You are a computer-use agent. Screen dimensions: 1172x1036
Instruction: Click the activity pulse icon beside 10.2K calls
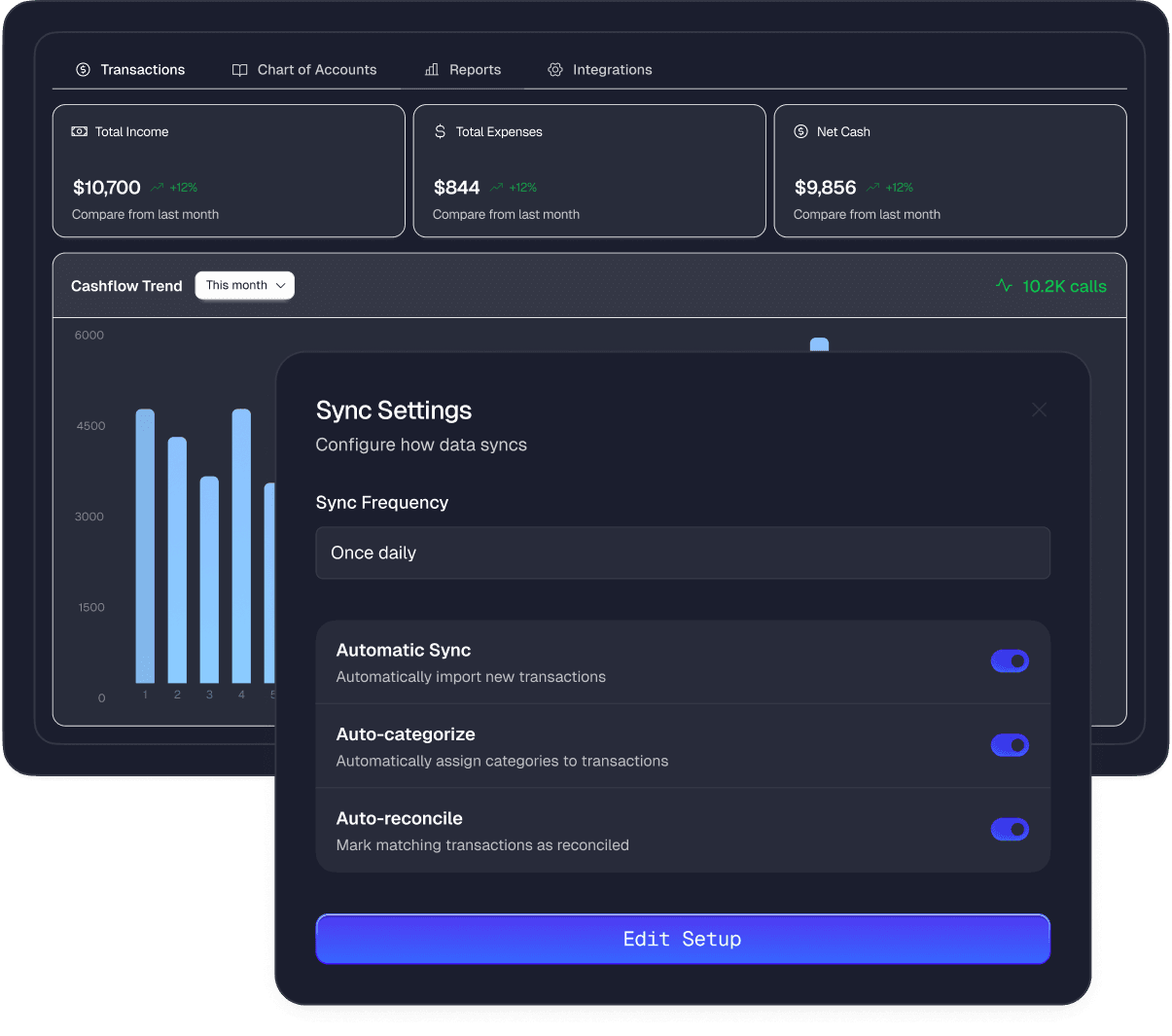point(1004,286)
